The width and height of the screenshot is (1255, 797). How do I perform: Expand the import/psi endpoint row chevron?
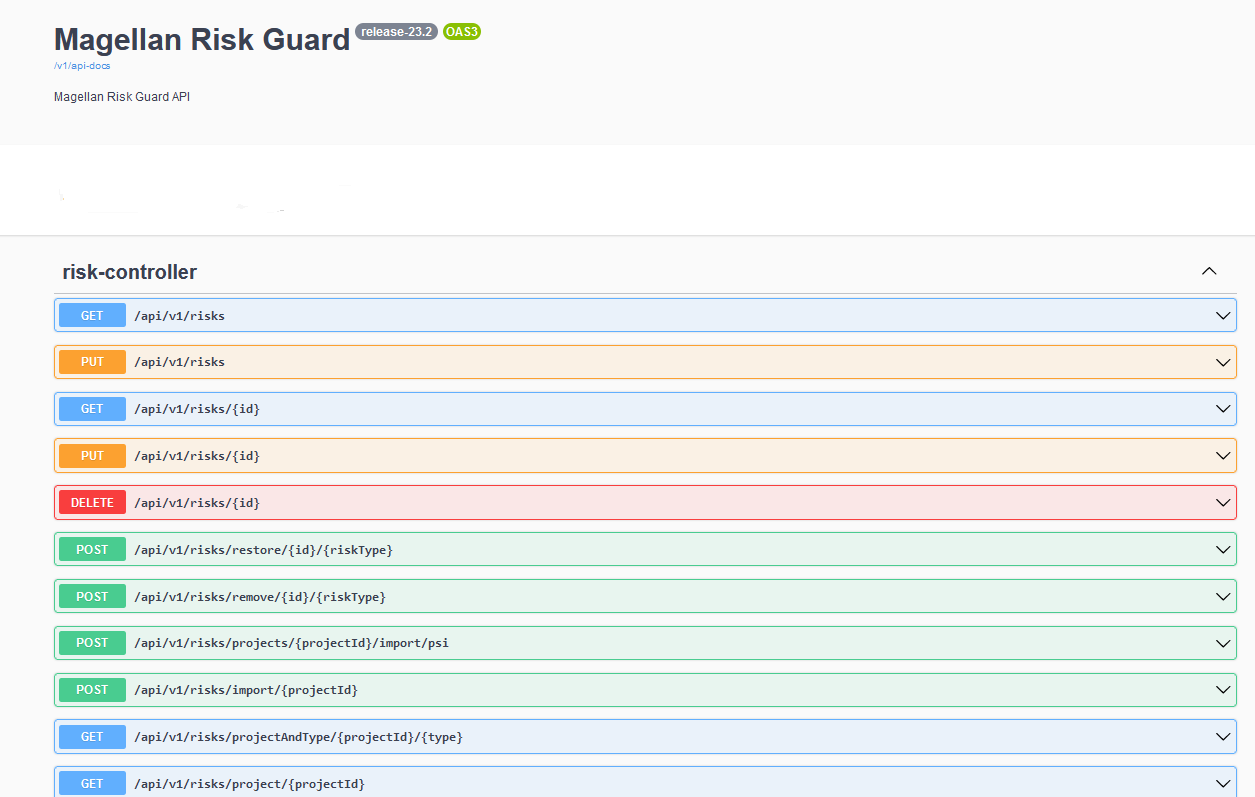point(1222,643)
